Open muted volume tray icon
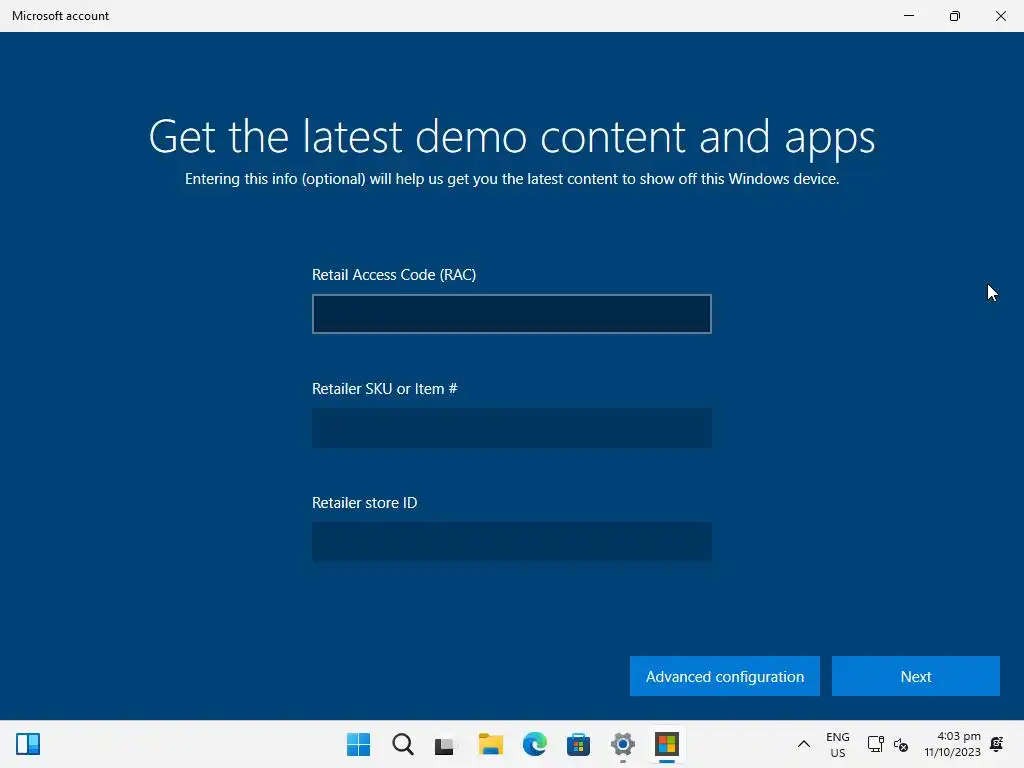This screenshot has width=1024, height=768. [x=901, y=744]
